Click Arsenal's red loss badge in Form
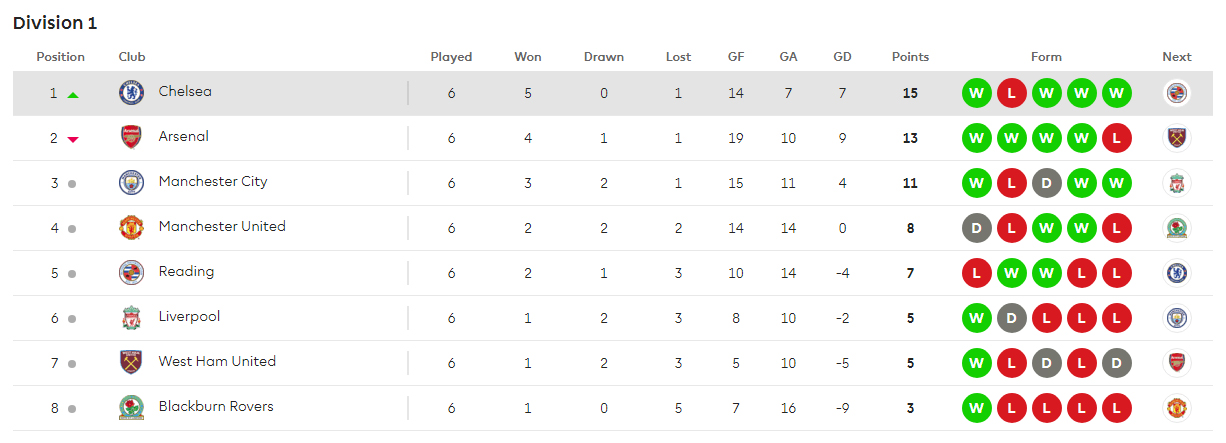 tap(1116, 138)
